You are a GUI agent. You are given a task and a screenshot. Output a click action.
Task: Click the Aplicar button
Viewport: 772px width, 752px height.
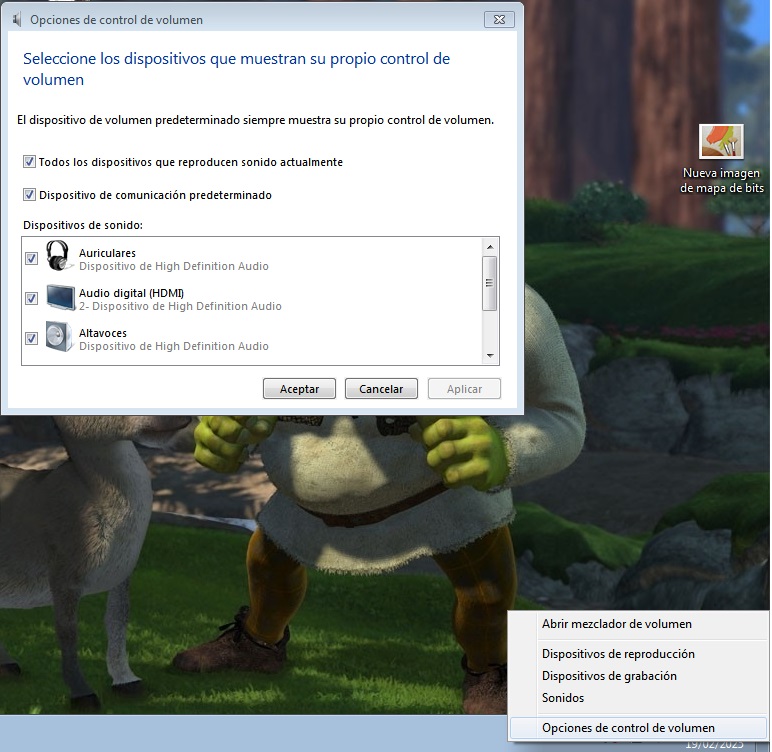[464, 389]
